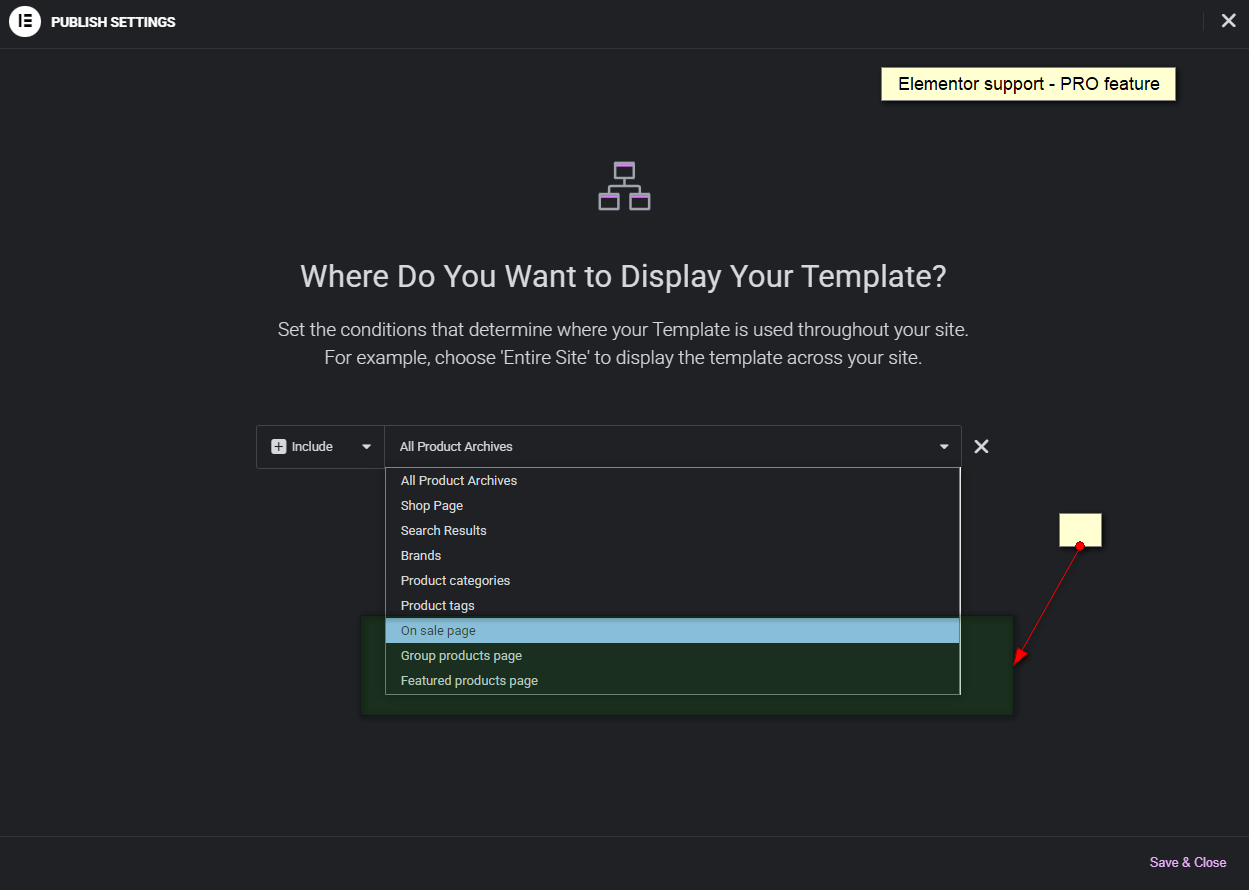Viewport: 1249px width, 890px height.
Task: Click the Elementor support PRO feature banner
Action: (x=1028, y=83)
